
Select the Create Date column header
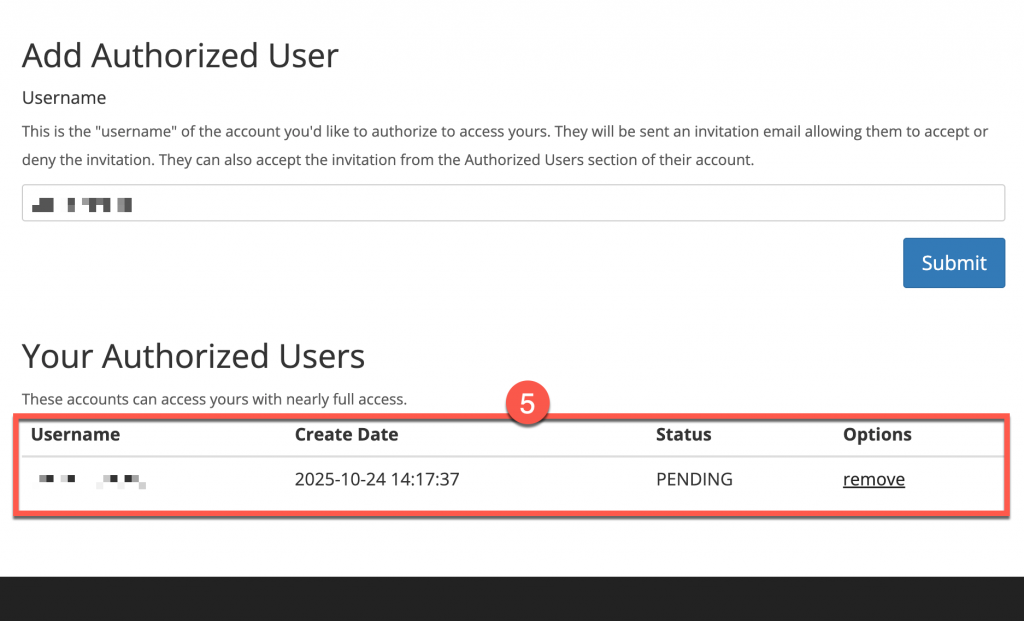coord(346,434)
